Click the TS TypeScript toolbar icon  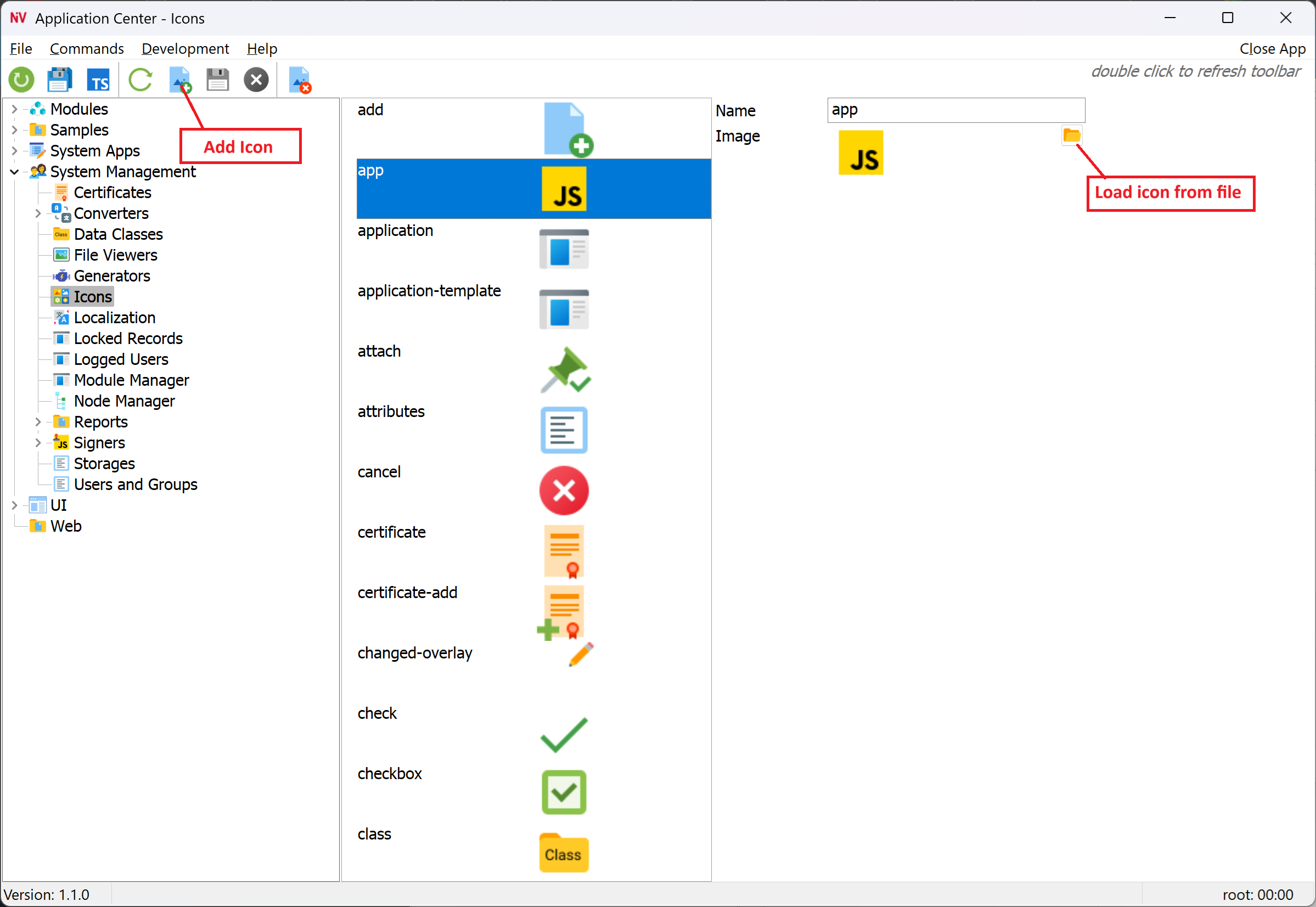[x=98, y=80]
